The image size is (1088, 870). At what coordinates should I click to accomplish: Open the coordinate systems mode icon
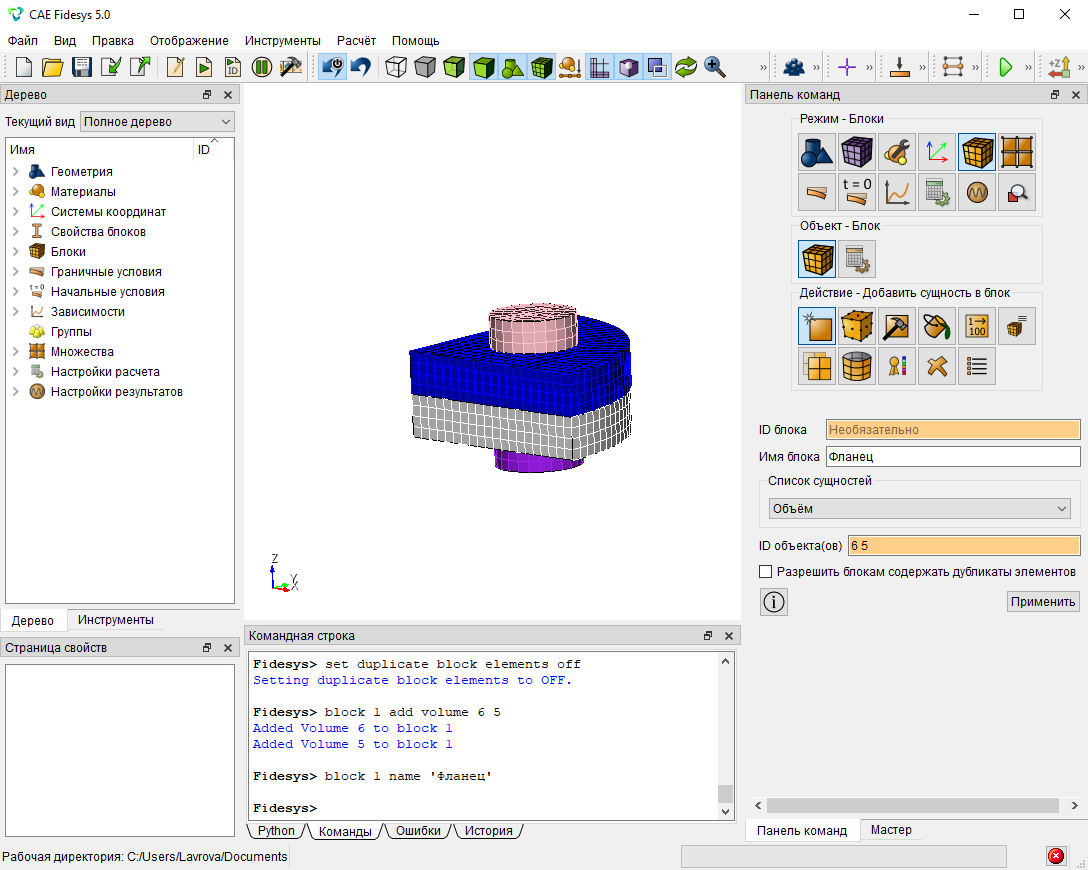point(937,152)
